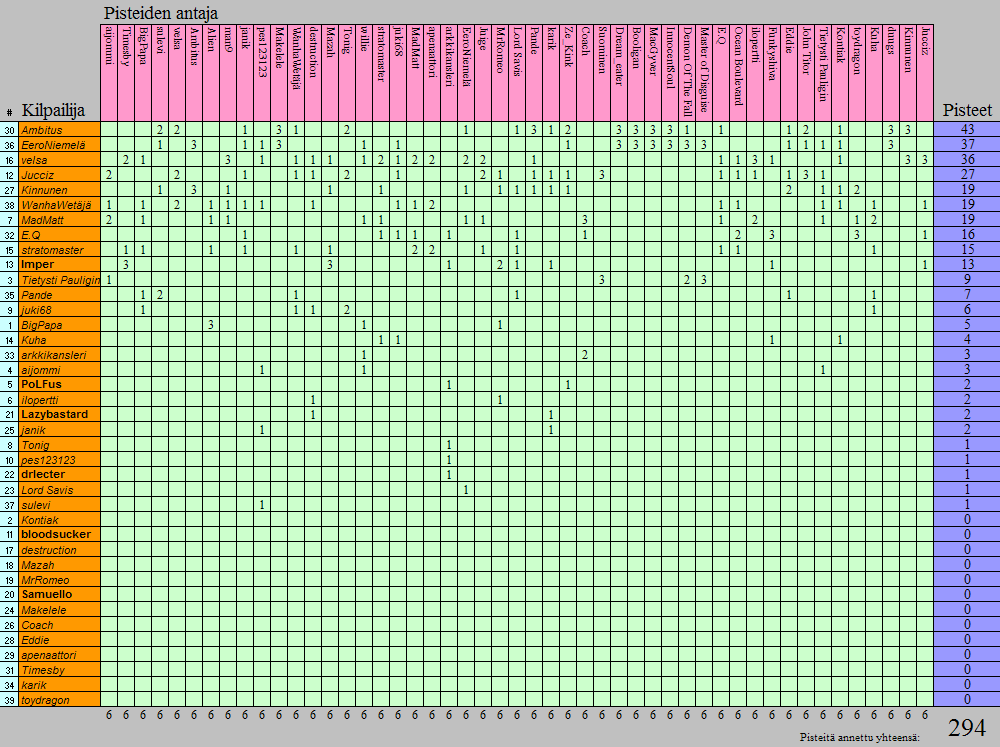Select the Funkyshiva column header

(x=772, y=73)
